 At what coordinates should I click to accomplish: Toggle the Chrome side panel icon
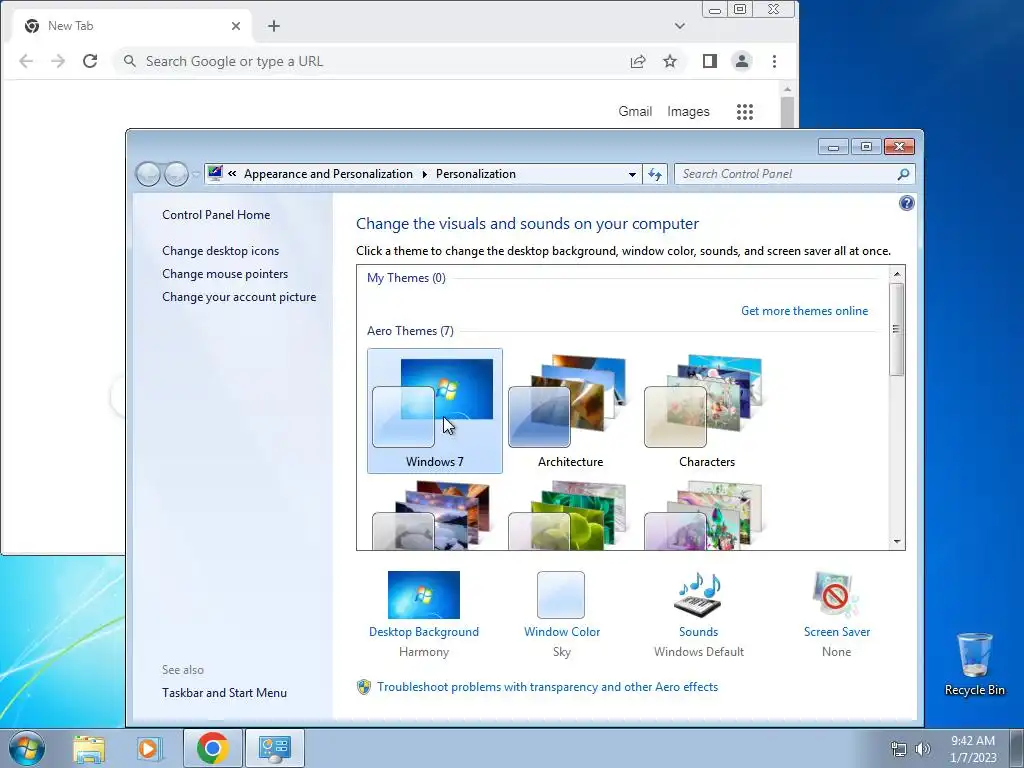710,61
